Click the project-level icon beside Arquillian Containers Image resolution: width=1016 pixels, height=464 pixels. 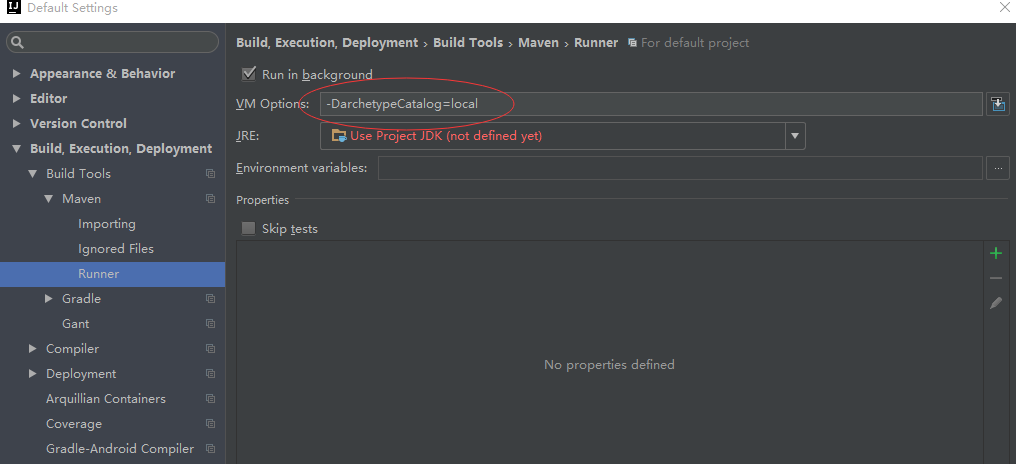tap(210, 399)
